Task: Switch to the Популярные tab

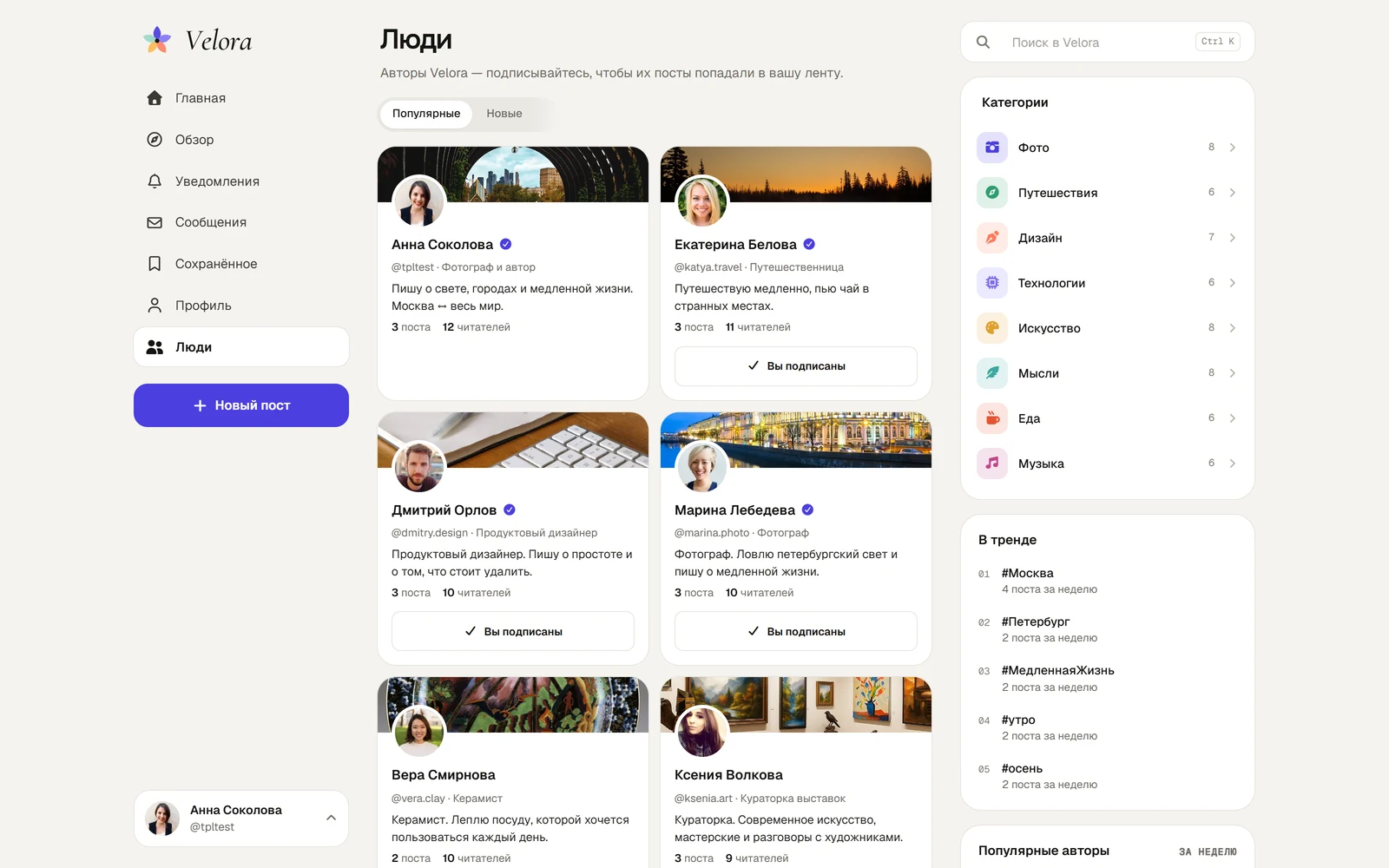Action: point(426,114)
